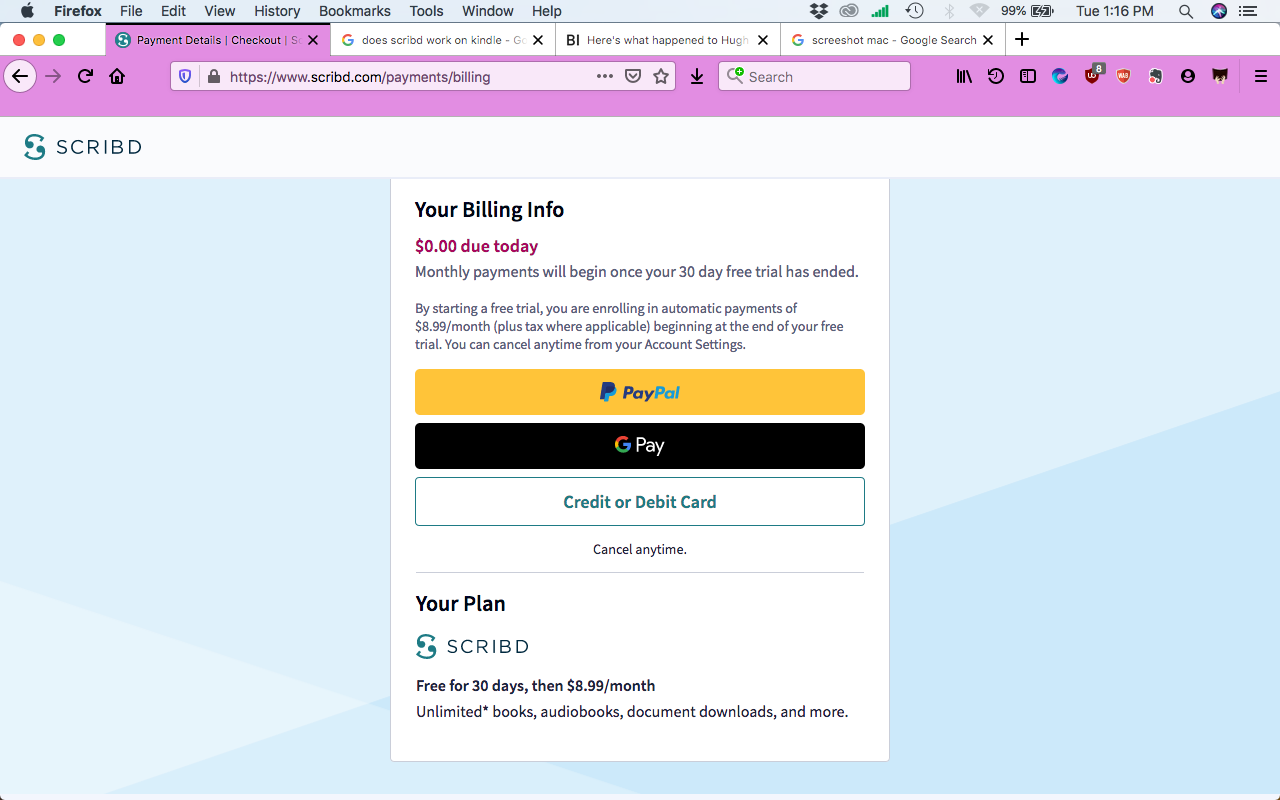Screen dimensions: 1280x800
Task: Pay with the black G Pay button
Action: pyautogui.click(x=640, y=446)
